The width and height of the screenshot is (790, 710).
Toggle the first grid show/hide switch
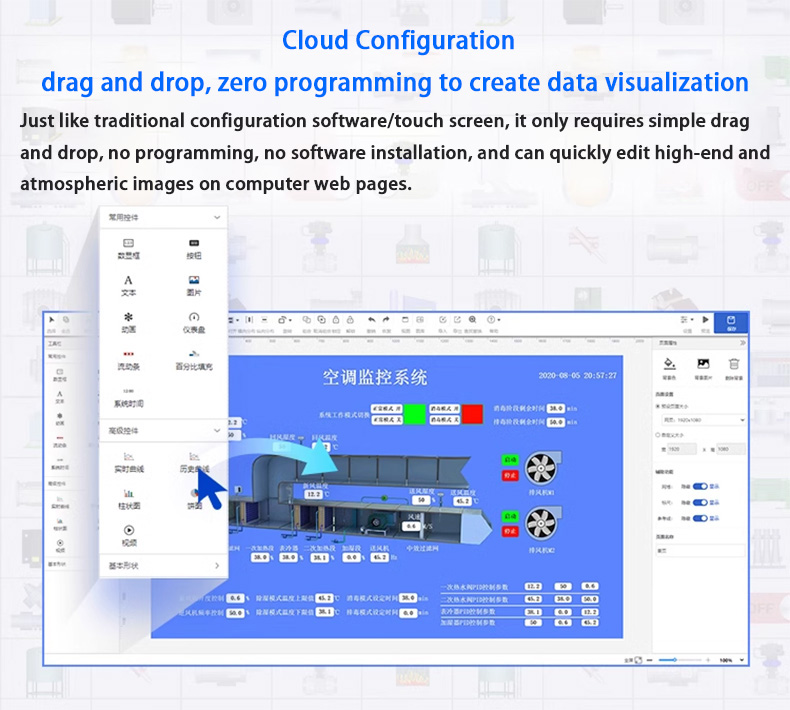pyautogui.click(x=700, y=486)
